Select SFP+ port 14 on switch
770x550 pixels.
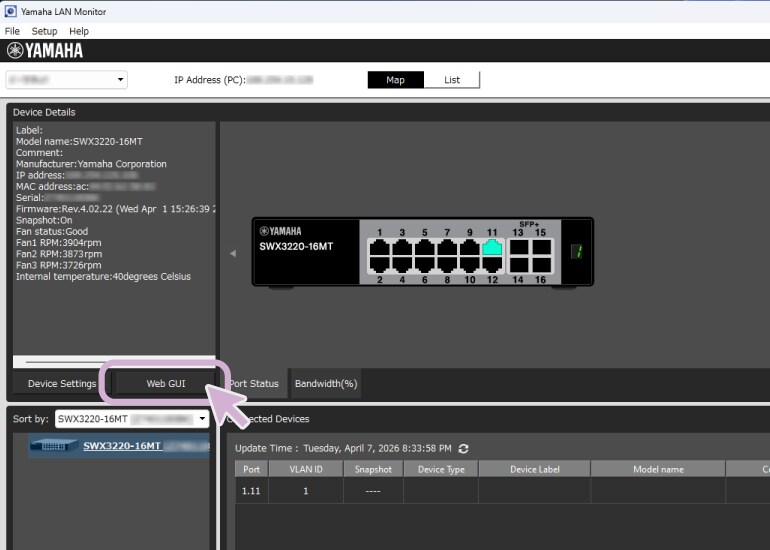519,265
